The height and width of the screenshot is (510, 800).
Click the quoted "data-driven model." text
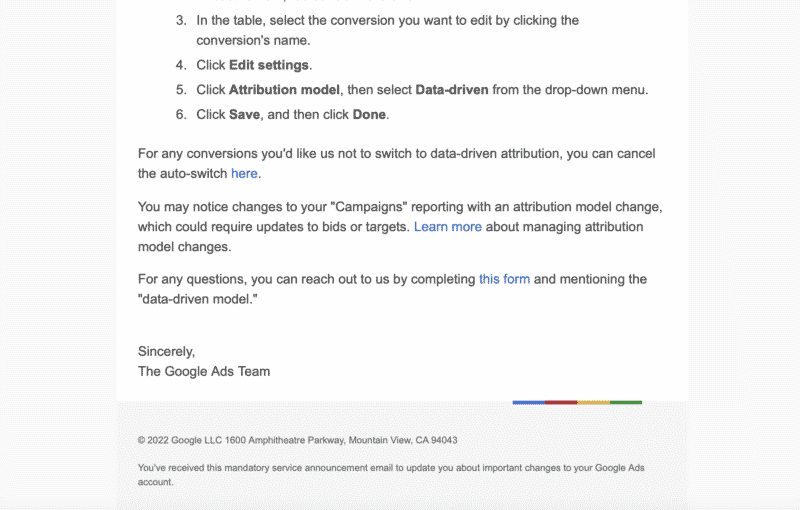(x=197, y=299)
